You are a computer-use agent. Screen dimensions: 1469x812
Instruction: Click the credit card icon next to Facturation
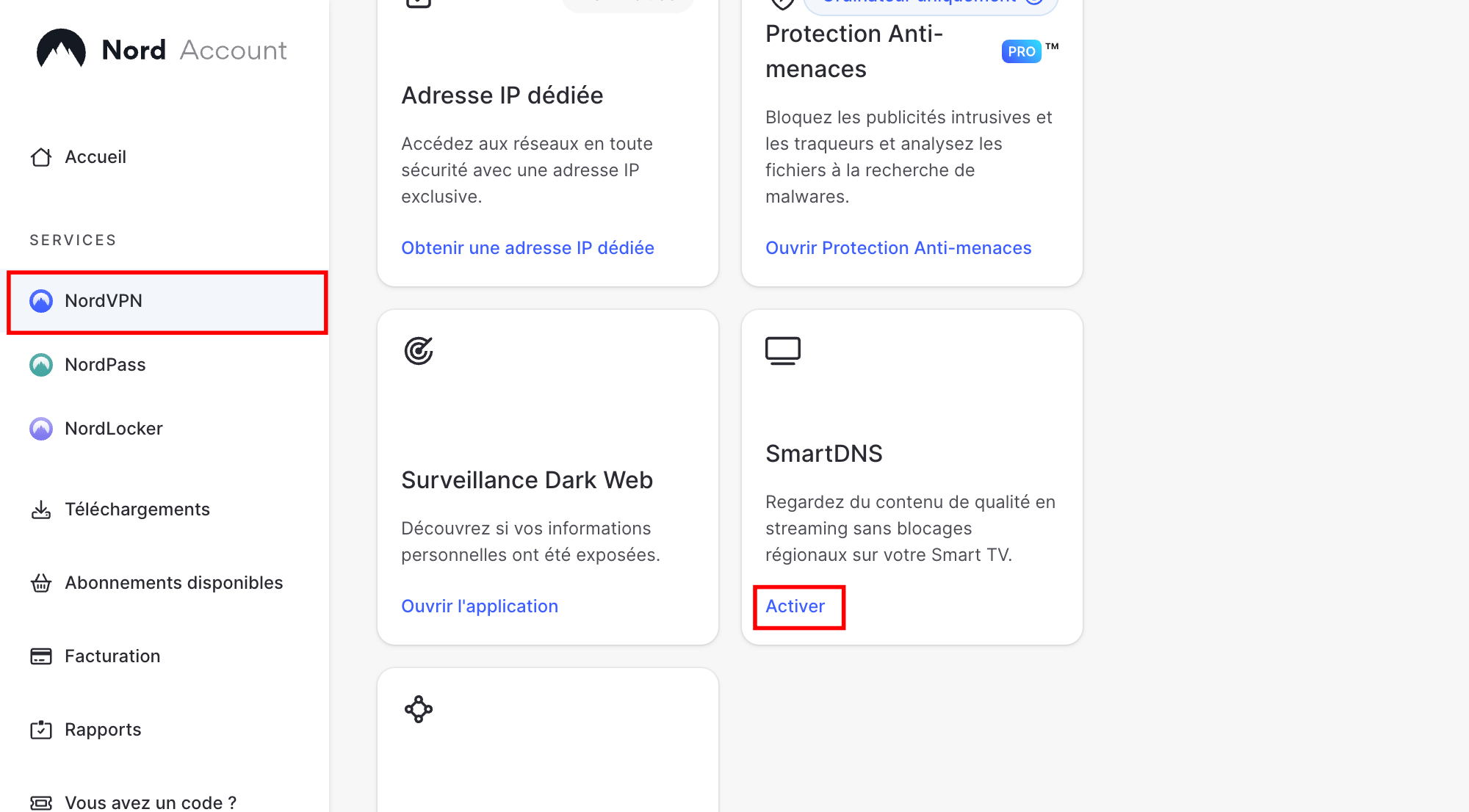[x=41, y=656]
